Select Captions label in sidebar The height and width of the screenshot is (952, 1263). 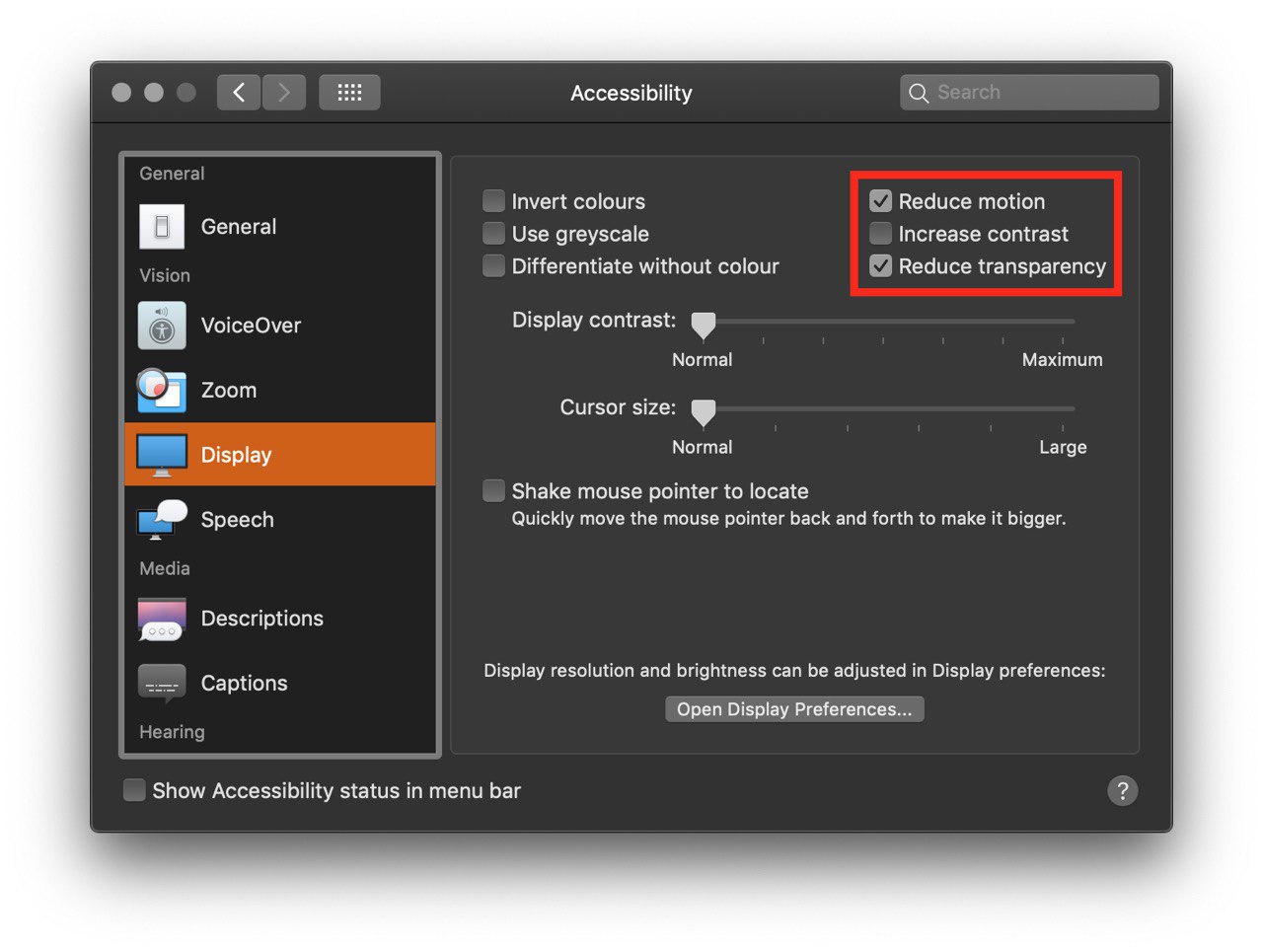245,683
